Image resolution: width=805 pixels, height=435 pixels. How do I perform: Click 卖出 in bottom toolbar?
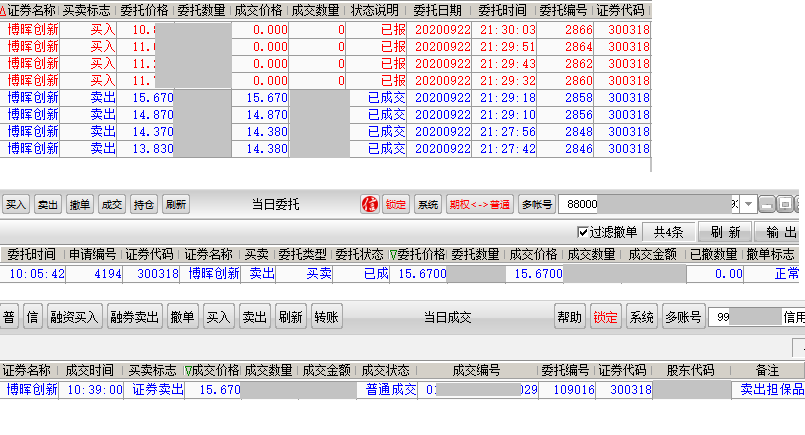point(255,317)
